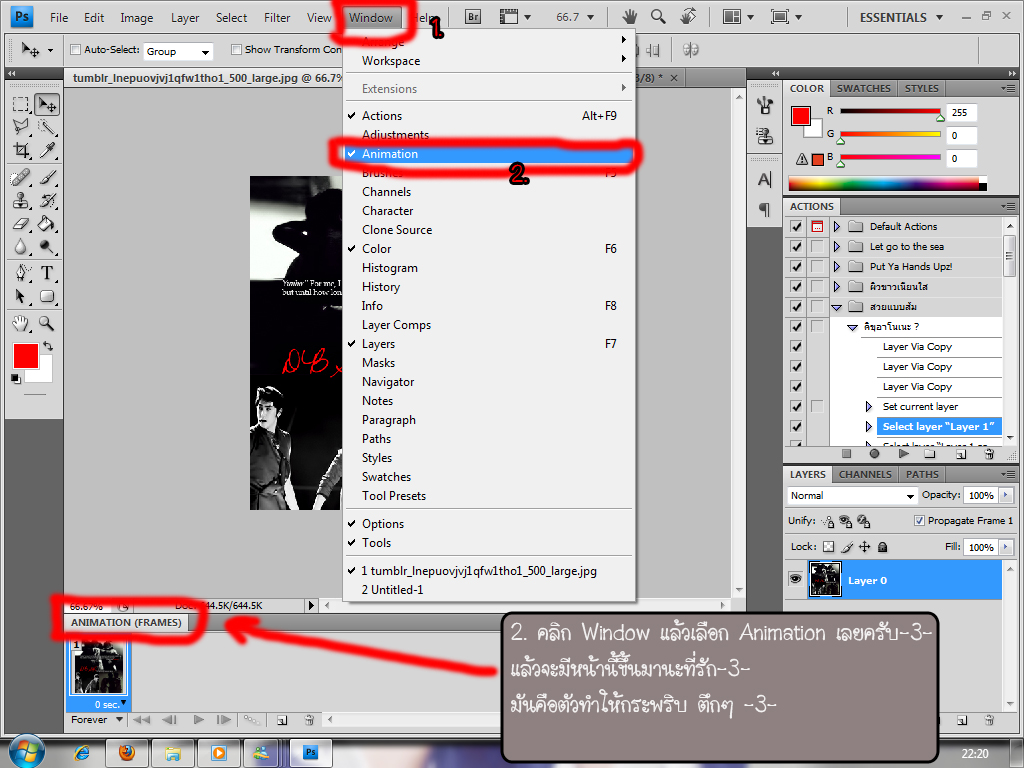
Task: Pick the Paint Bucket tool
Action: click(46, 224)
